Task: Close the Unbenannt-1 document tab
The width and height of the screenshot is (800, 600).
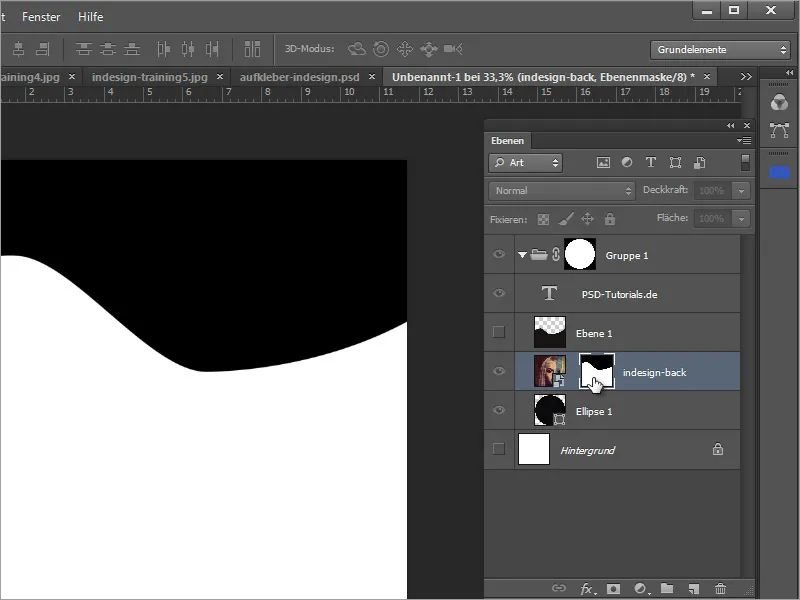Action: (x=707, y=77)
